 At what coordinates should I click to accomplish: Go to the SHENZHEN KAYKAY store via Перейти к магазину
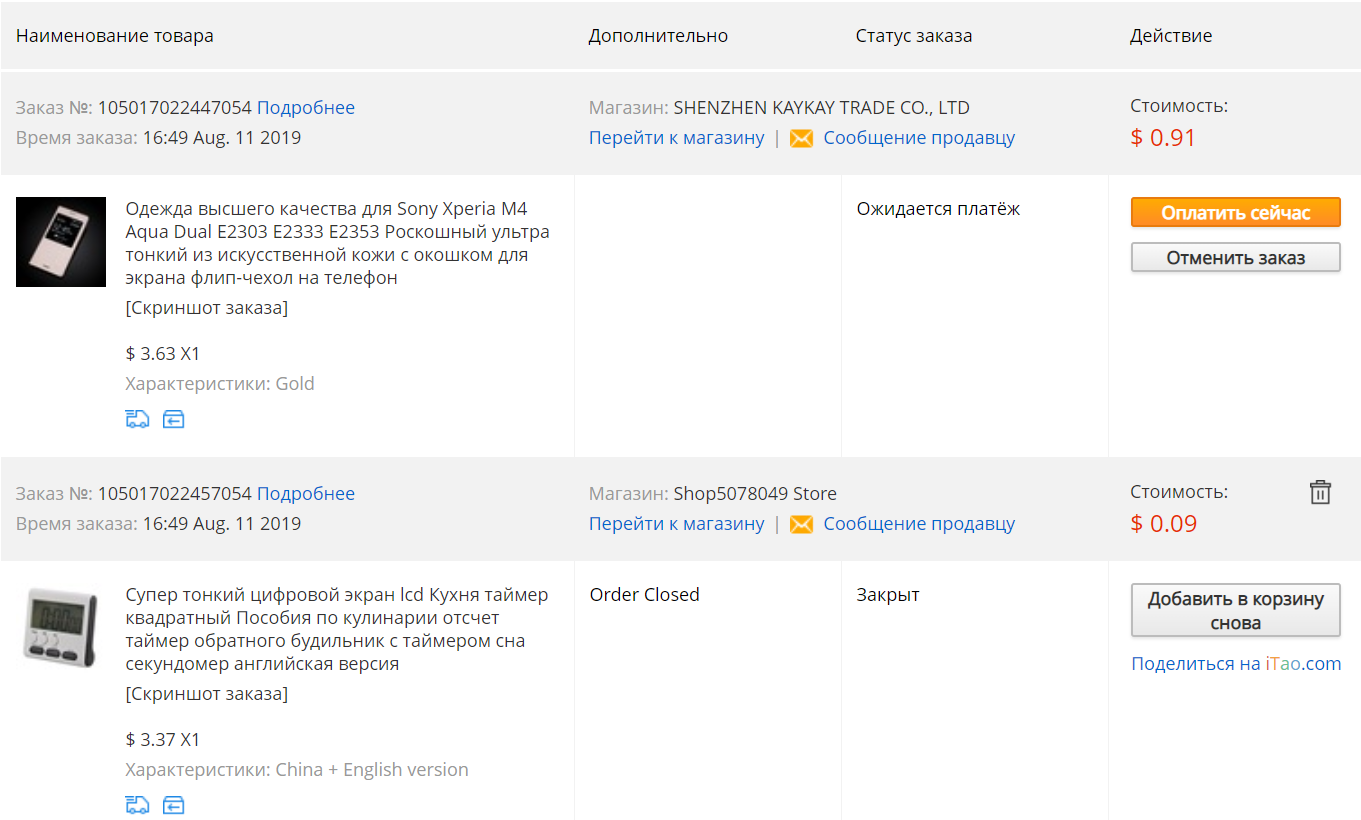pyautogui.click(x=677, y=138)
